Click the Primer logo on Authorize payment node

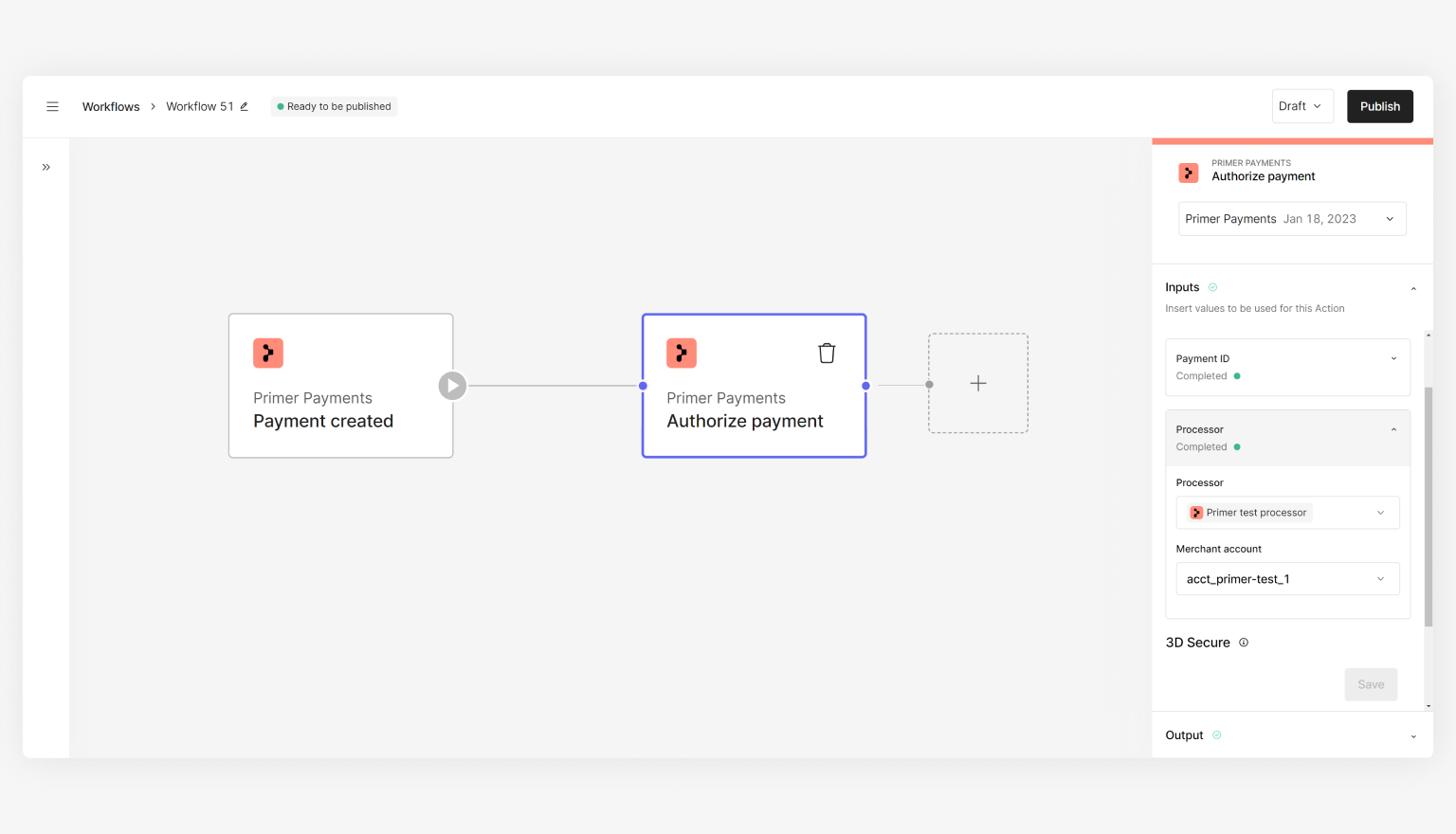[682, 353]
